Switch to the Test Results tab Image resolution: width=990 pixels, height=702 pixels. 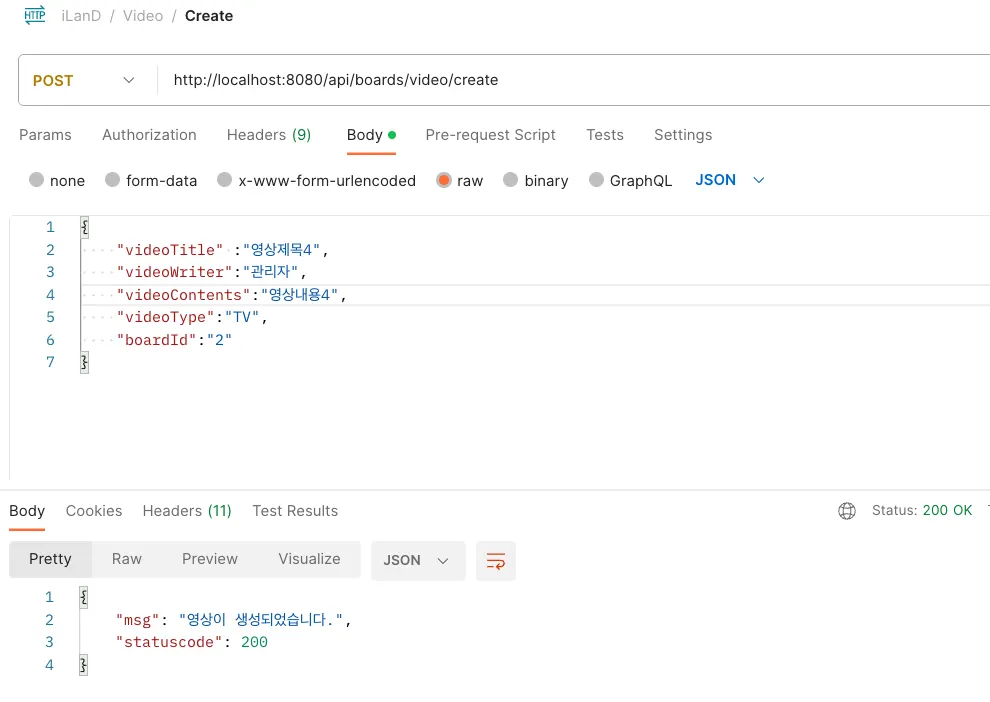[295, 511]
